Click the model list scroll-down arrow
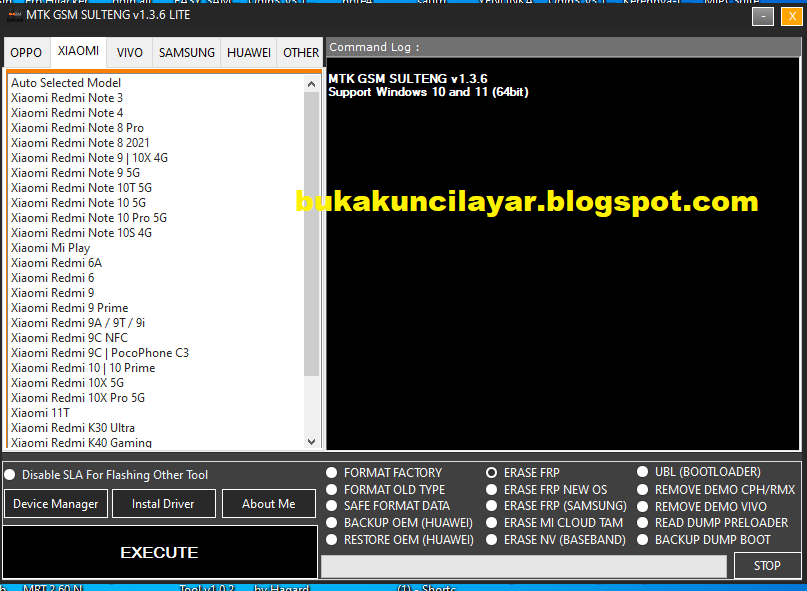Screen dimensions: 807x591 (x=311, y=441)
